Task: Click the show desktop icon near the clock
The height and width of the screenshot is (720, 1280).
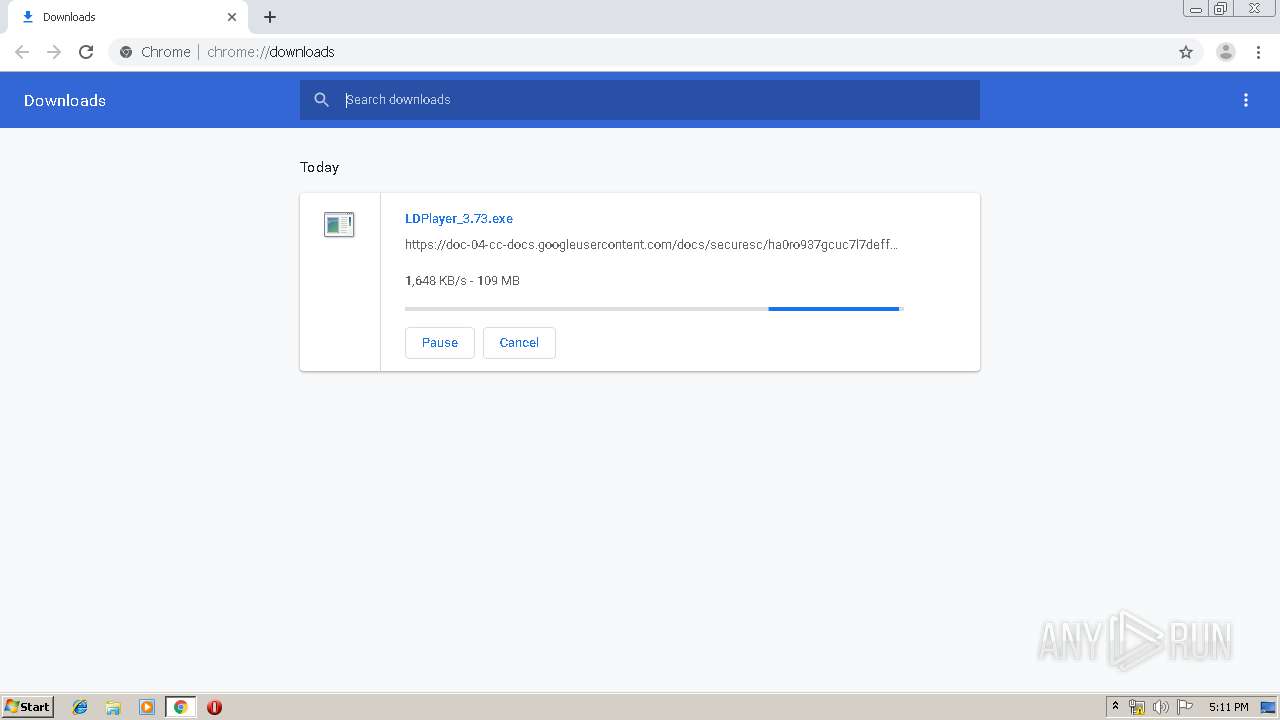Action: coord(1268,707)
